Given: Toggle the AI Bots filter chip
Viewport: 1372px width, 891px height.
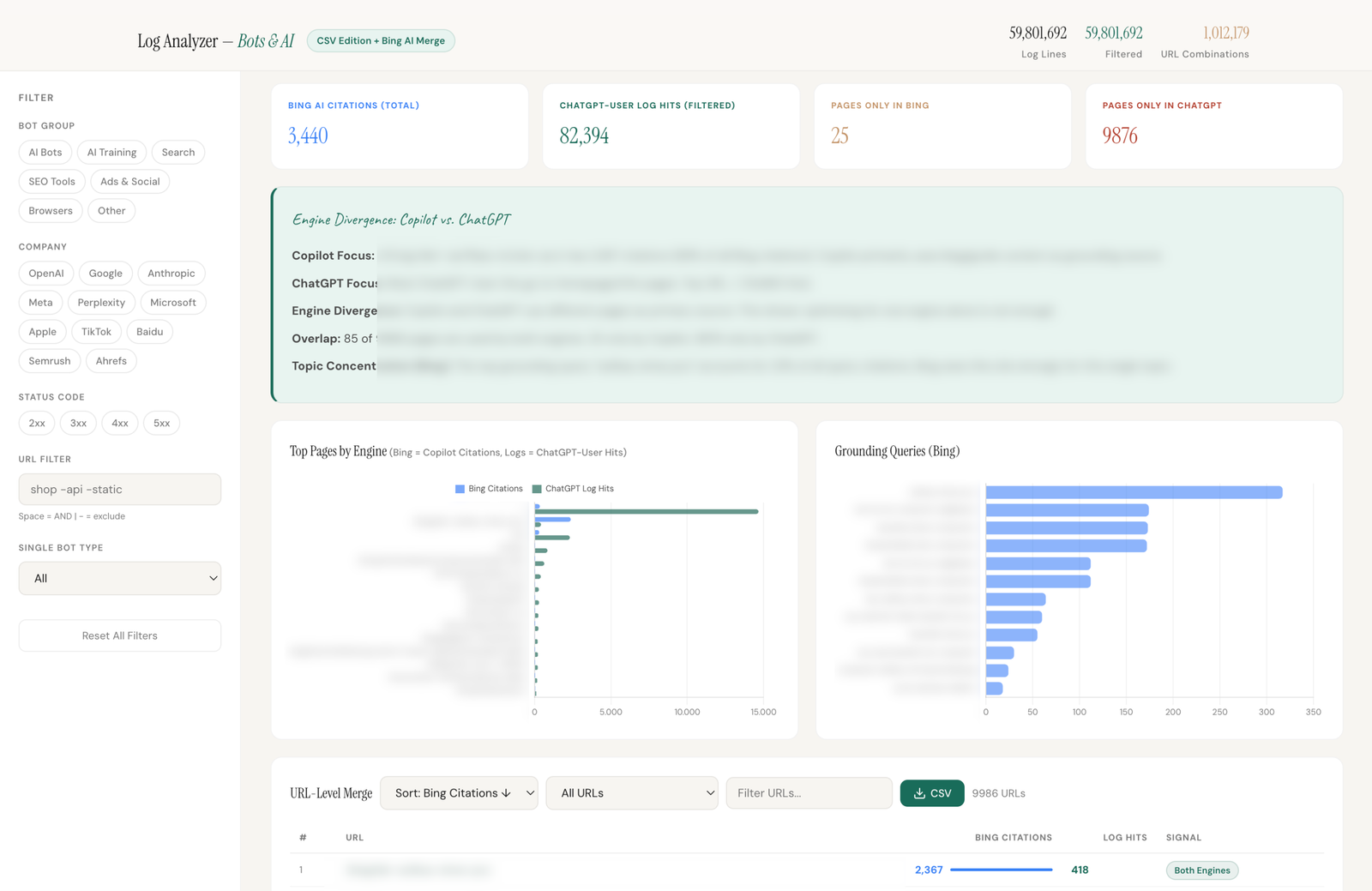Looking at the screenshot, I should pyautogui.click(x=45, y=152).
